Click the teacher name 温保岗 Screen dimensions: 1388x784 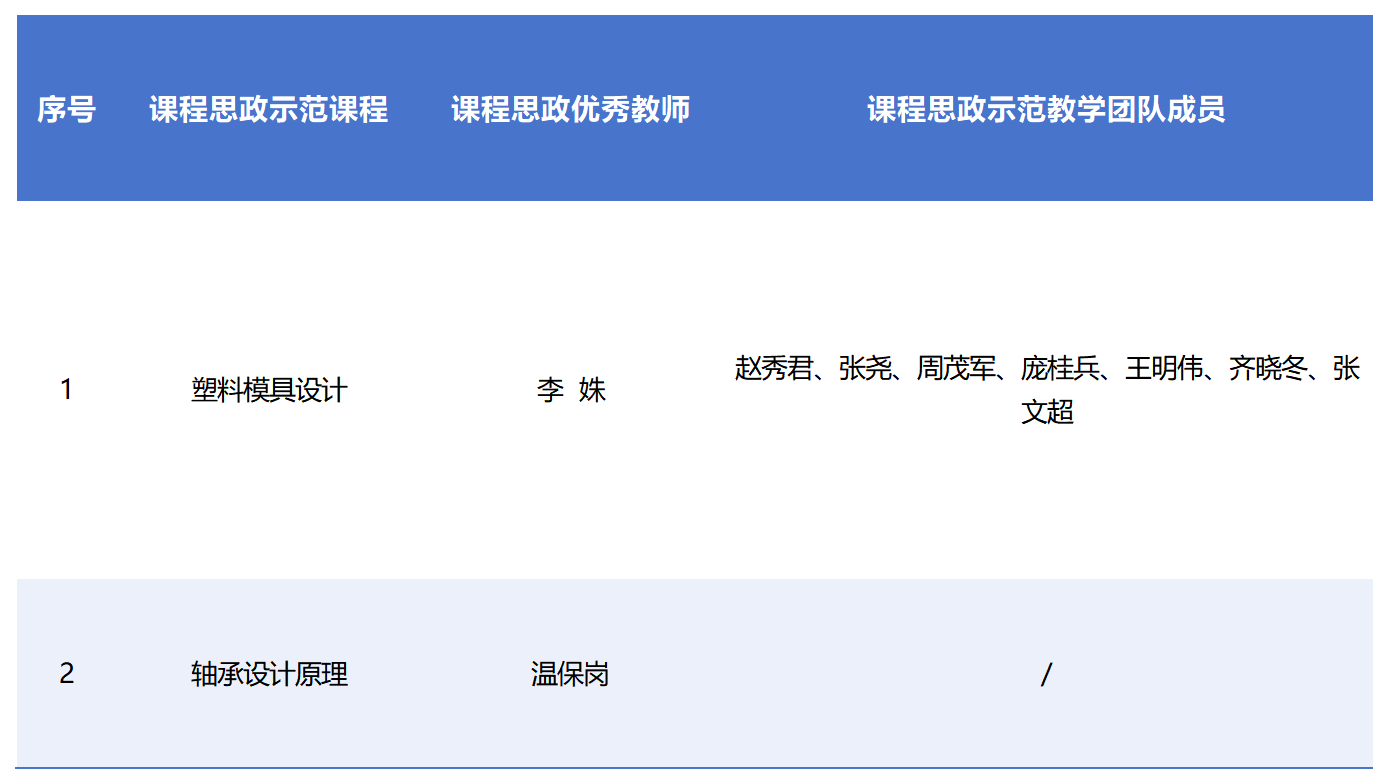tap(570, 674)
